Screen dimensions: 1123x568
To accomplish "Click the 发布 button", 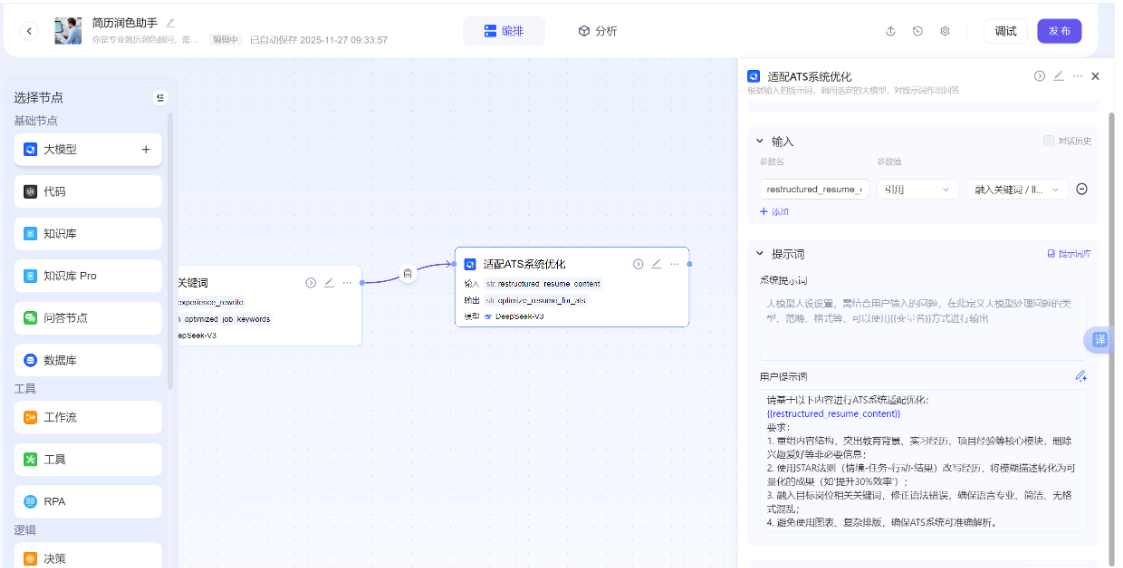I will (1059, 31).
